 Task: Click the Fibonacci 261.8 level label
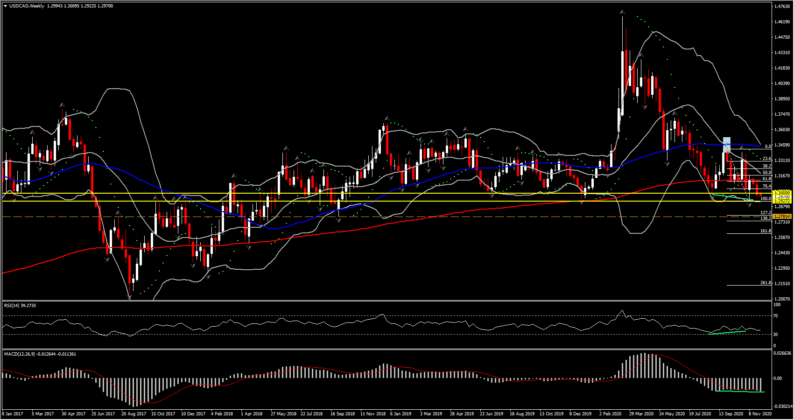pyautogui.click(x=766, y=282)
